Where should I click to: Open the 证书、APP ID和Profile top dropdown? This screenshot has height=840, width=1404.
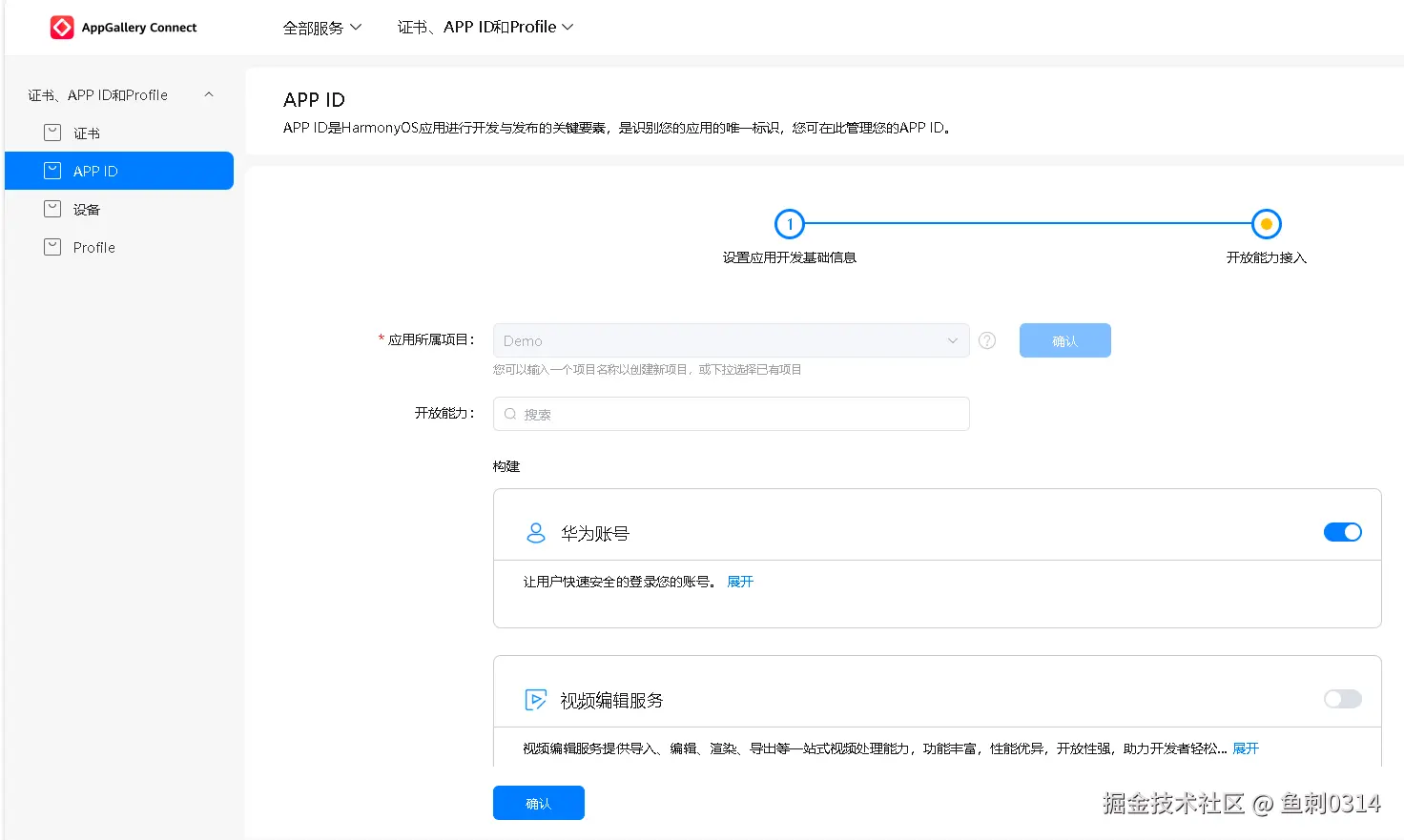pos(485,28)
